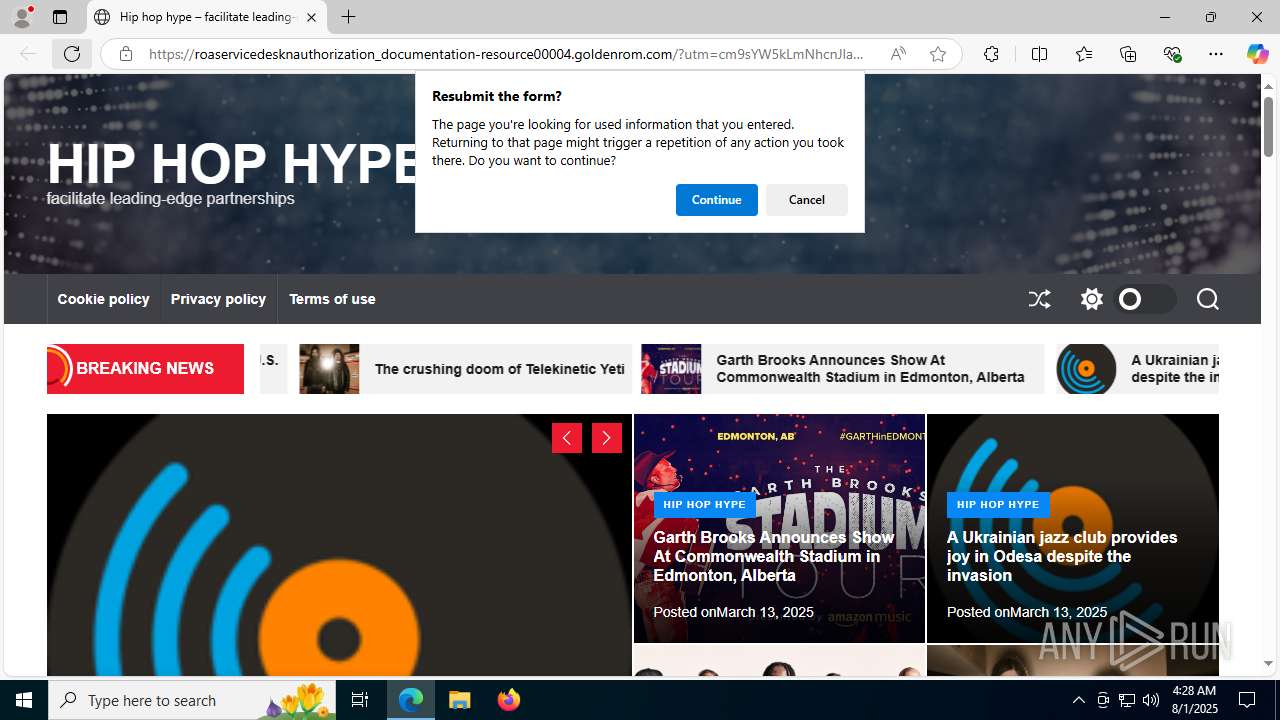The width and height of the screenshot is (1280, 720).
Task: Open Terms of use menu item
Action: click(332, 299)
